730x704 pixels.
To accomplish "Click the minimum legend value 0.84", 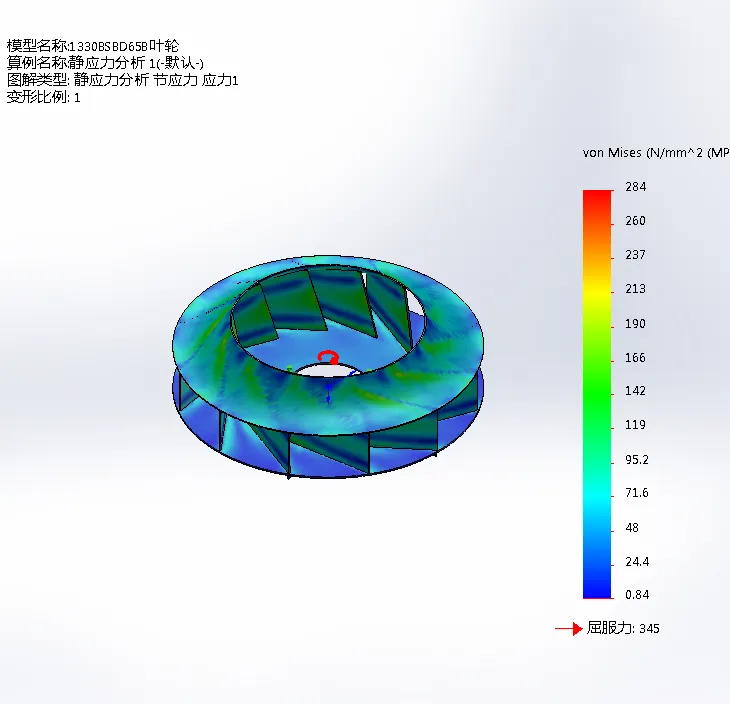I will coord(637,595).
